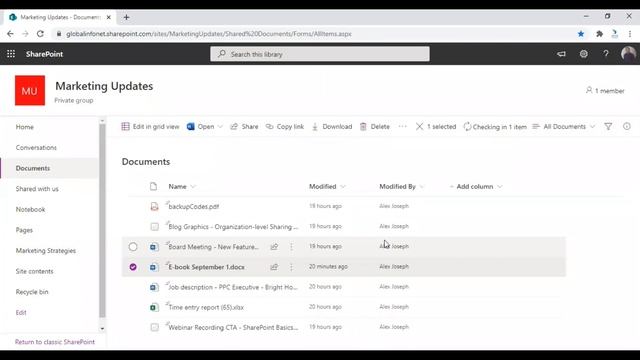Click the PDF icon of backupCodes.pdf

(154, 207)
